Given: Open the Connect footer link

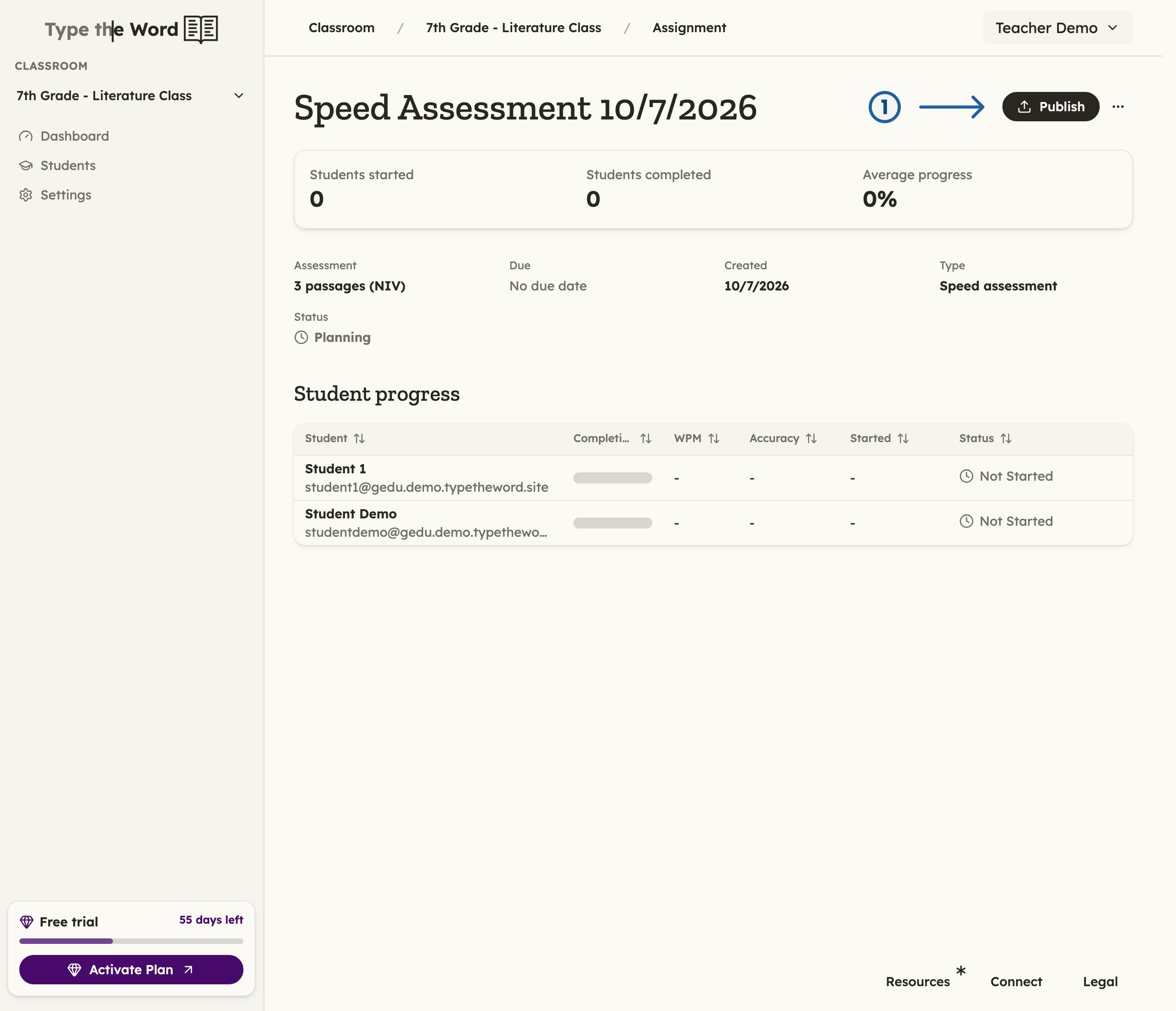Looking at the screenshot, I should point(1016,982).
